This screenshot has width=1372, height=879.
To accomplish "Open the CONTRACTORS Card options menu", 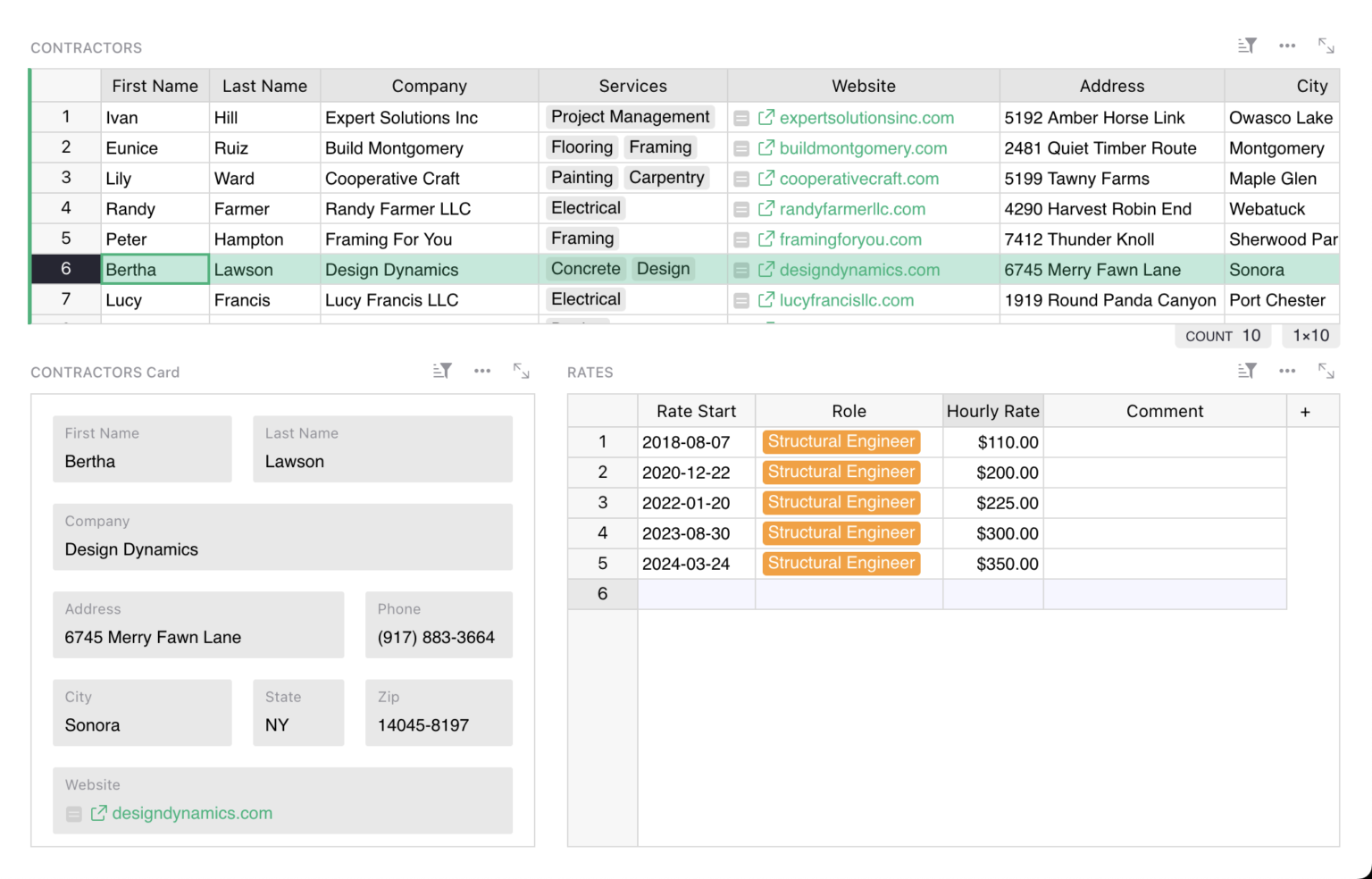I will [x=482, y=371].
